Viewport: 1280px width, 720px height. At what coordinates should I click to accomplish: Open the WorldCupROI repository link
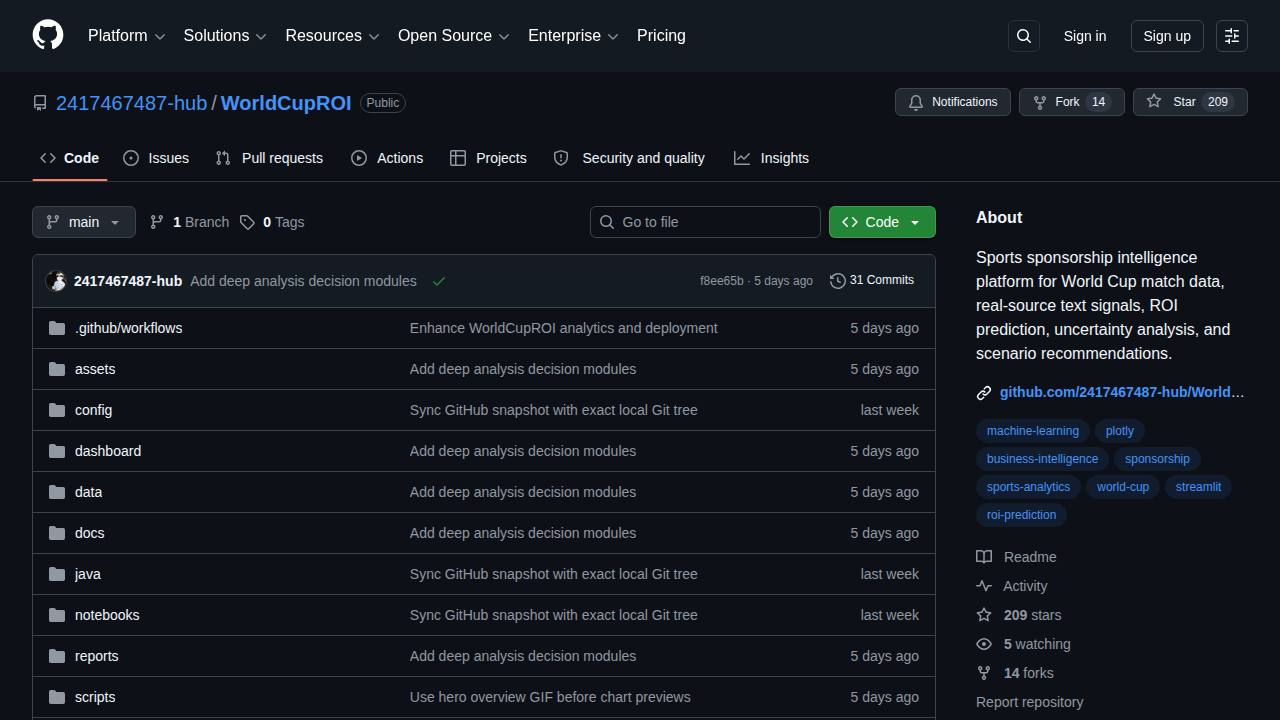[286, 103]
